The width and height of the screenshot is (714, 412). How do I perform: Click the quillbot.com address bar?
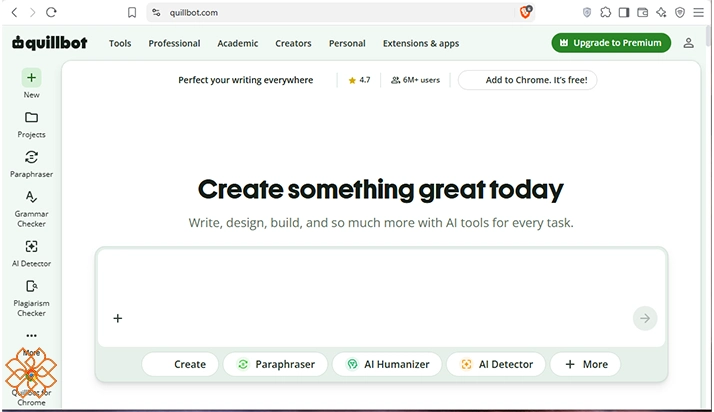[x=341, y=12]
